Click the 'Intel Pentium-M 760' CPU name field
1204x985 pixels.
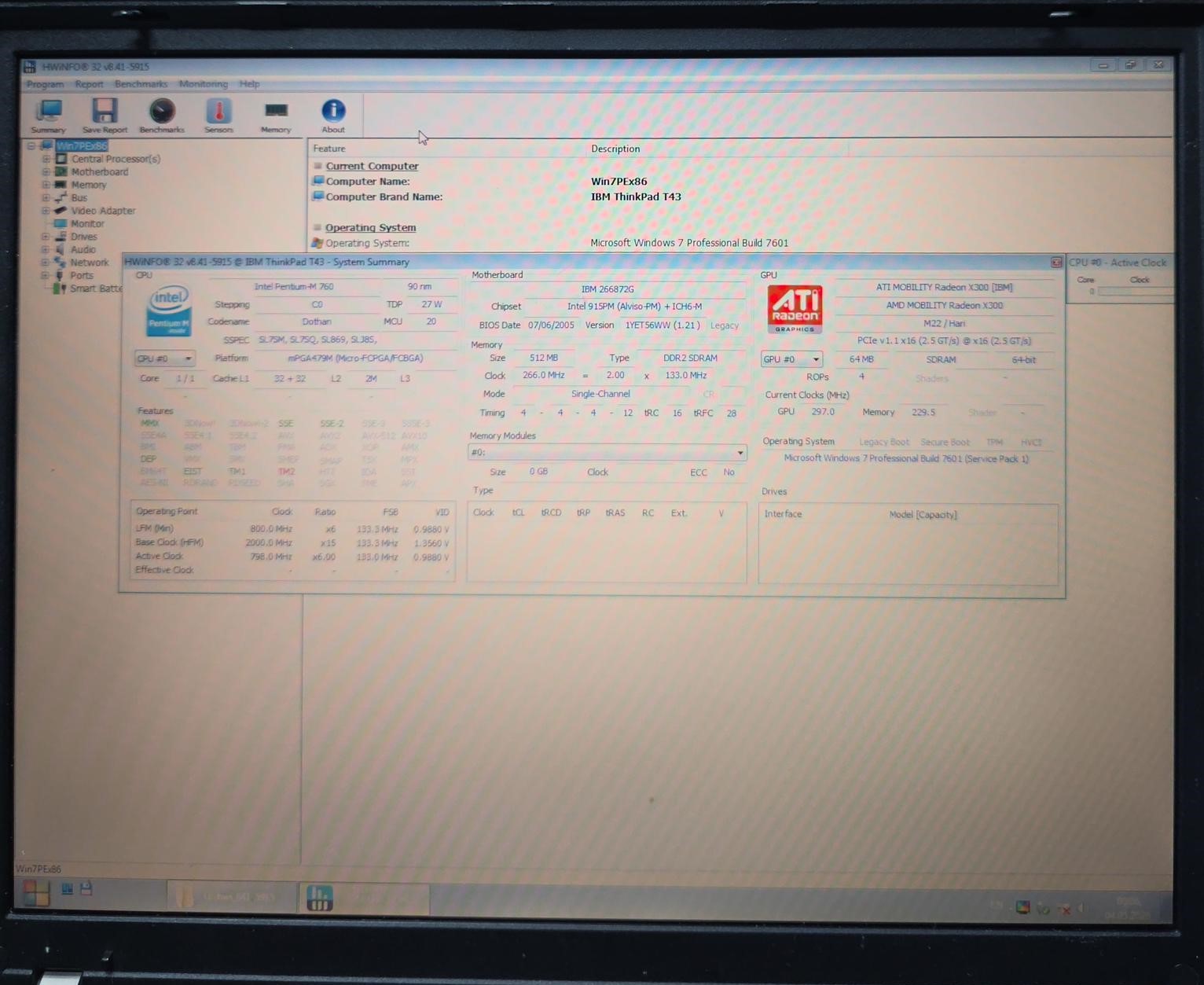pyautogui.click(x=294, y=287)
